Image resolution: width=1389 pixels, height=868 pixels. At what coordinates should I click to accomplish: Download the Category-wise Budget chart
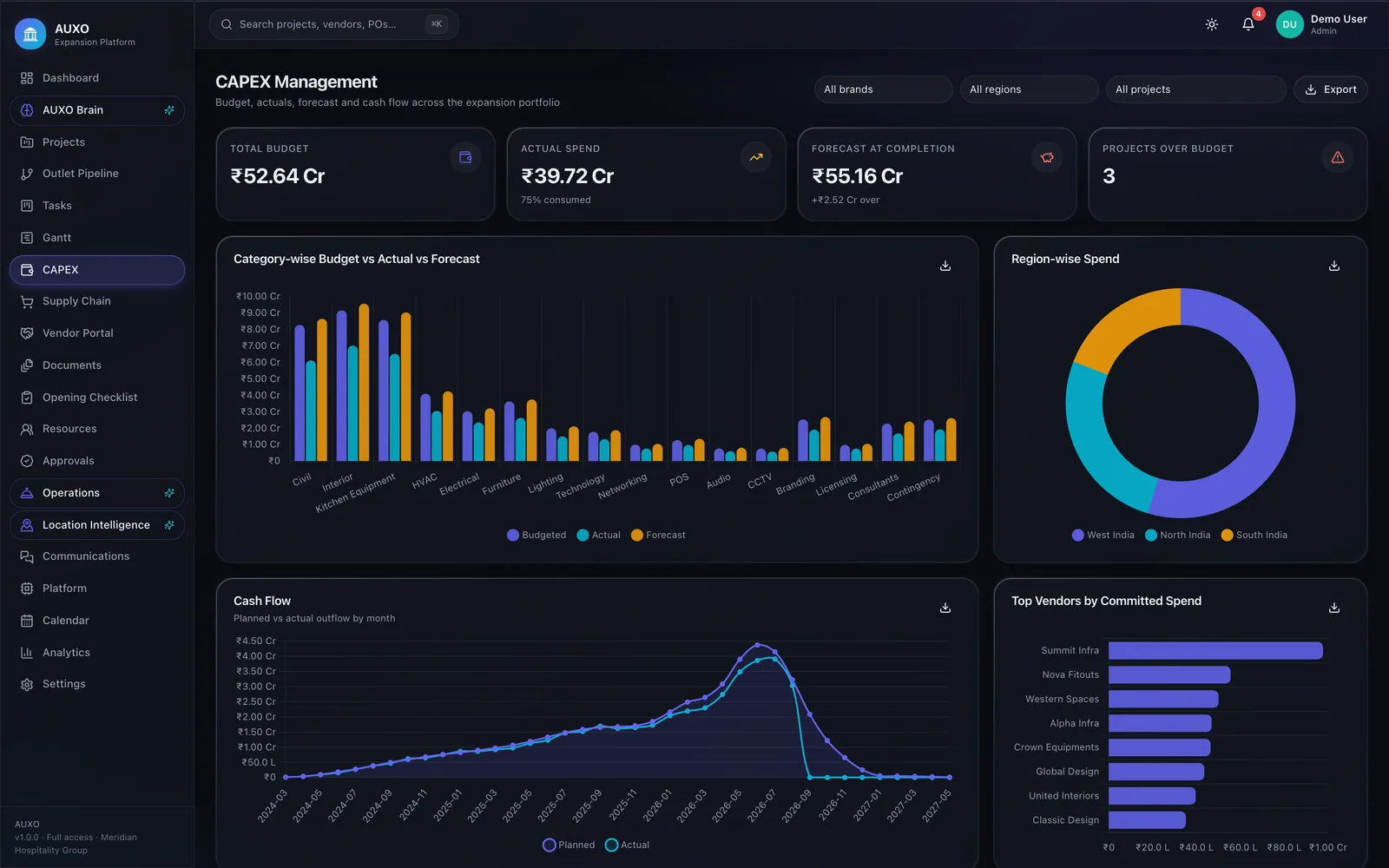[x=945, y=266]
